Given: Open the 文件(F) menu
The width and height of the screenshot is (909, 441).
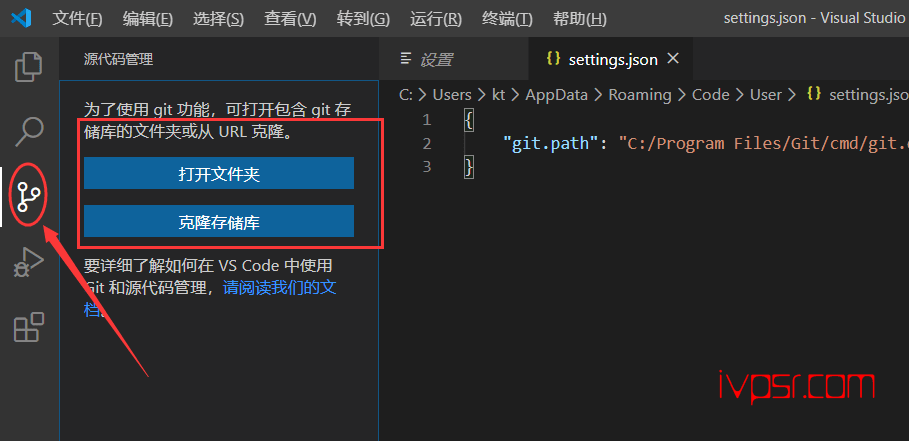Looking at the screenshot, I should 77,19.
